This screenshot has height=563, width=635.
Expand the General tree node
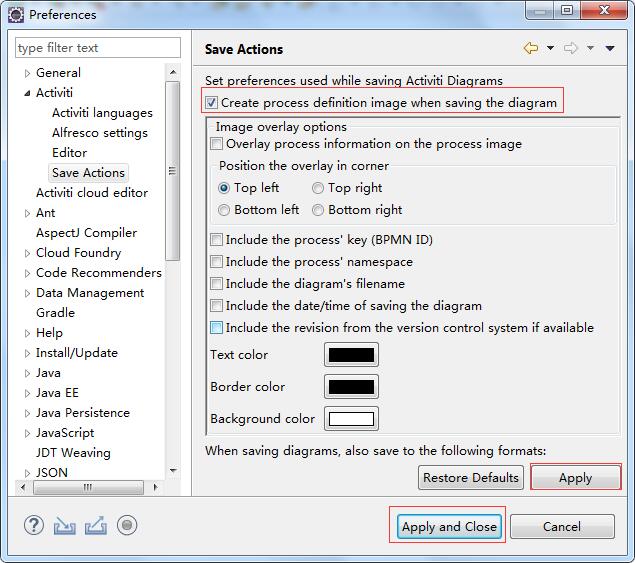click(27, 73)
